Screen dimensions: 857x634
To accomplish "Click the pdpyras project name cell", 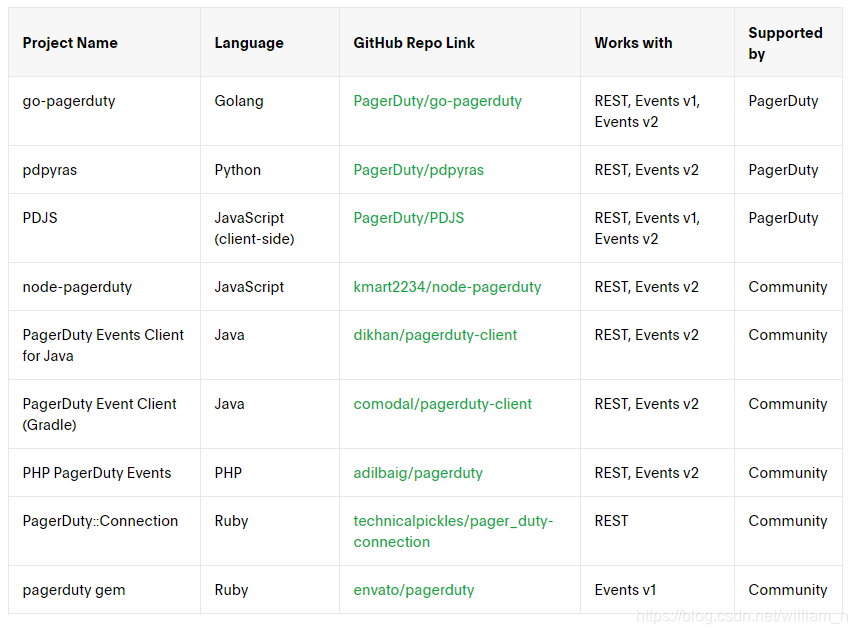I will 104,170.
